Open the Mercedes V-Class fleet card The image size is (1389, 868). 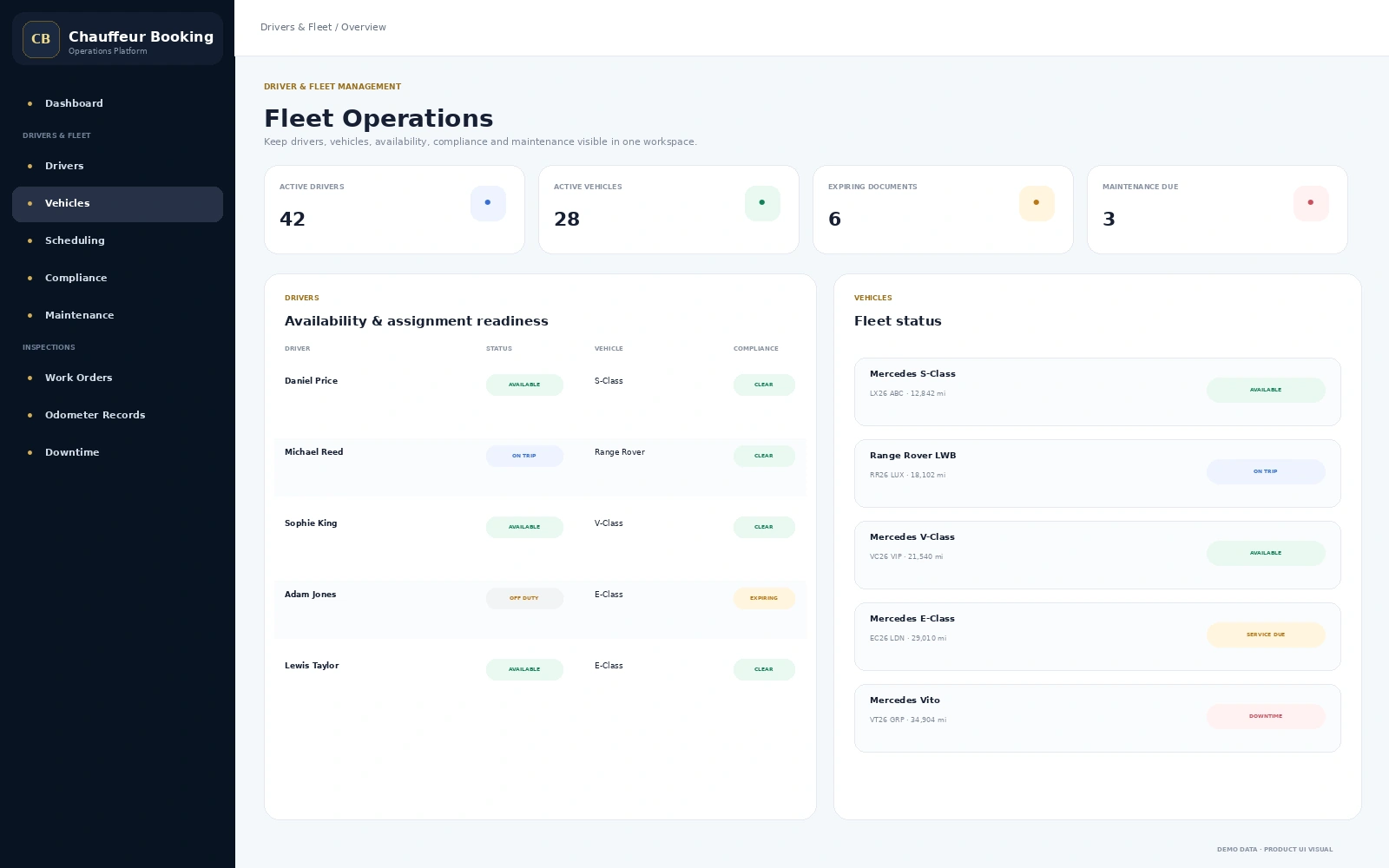tap(1097, 555)
